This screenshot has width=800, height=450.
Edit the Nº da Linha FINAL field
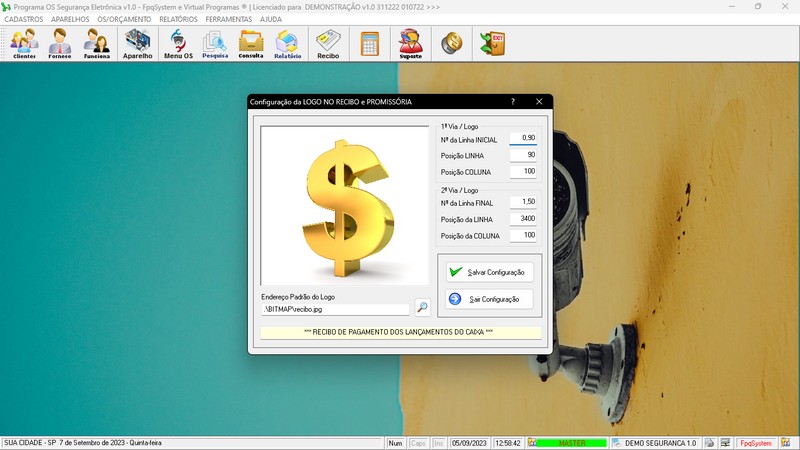[523, 202]
